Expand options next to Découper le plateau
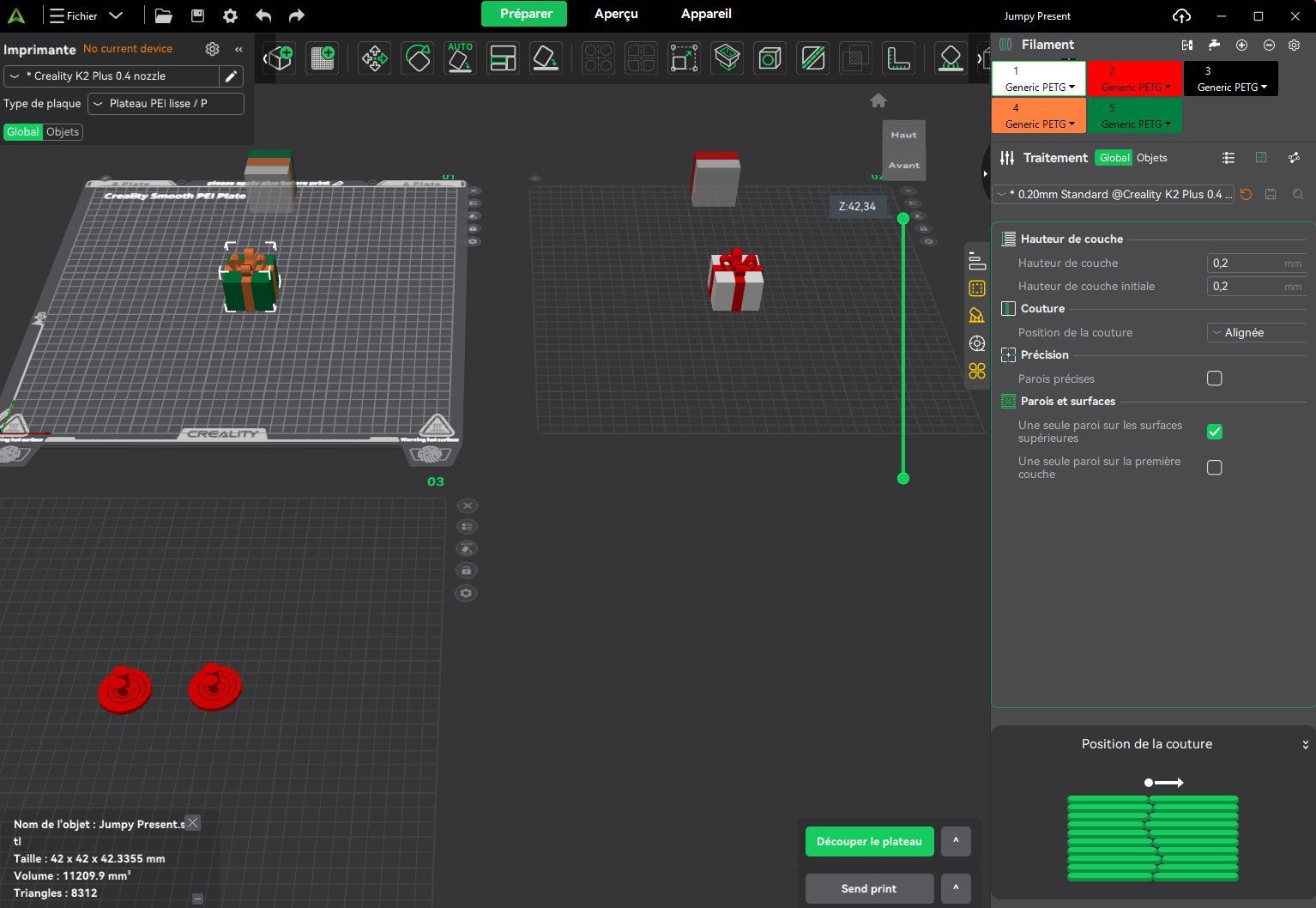 click(x=956, y=842)
